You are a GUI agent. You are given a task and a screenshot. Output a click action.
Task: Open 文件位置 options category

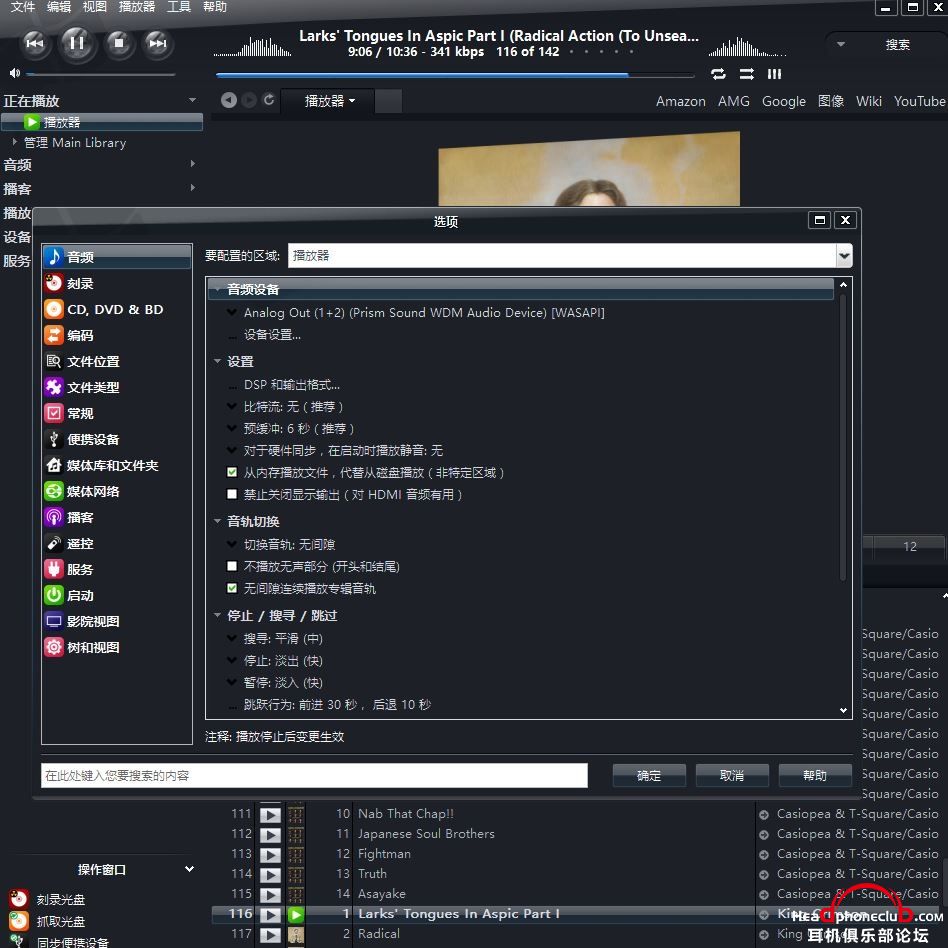(117, 361)
